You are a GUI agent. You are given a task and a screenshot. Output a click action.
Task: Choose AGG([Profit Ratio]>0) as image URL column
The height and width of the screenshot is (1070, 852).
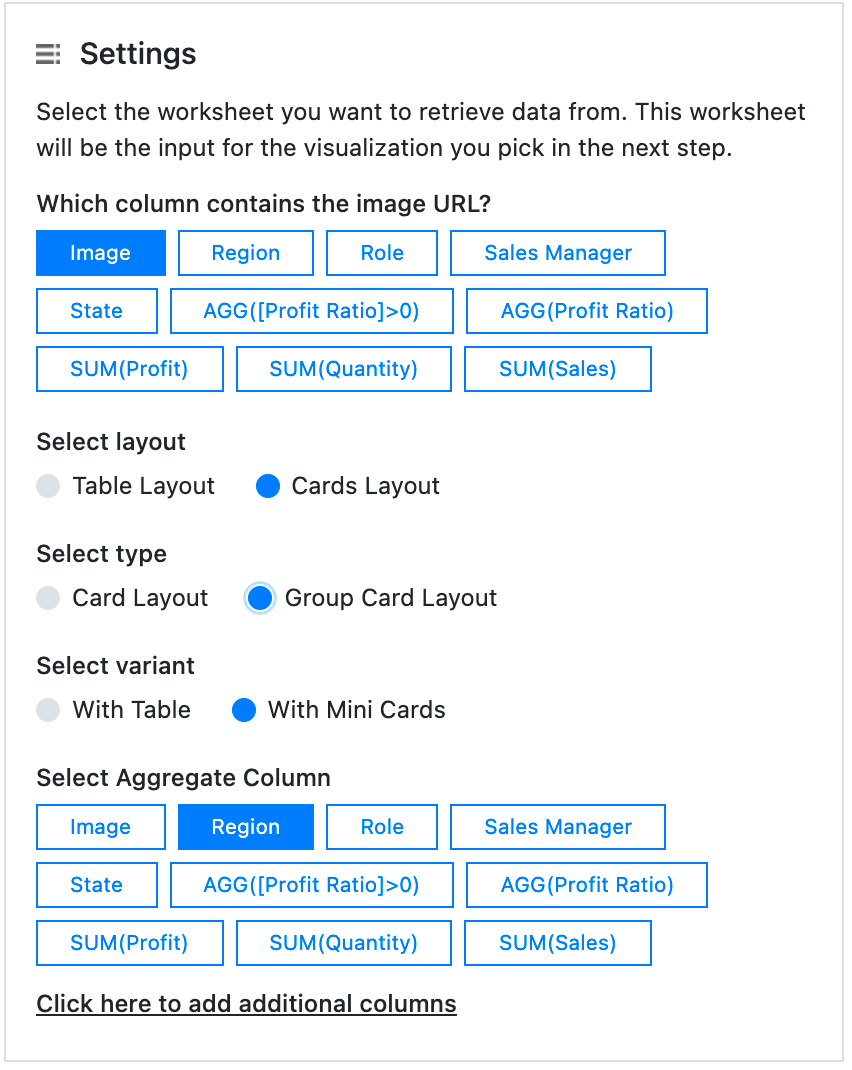[x=311, y=310]
